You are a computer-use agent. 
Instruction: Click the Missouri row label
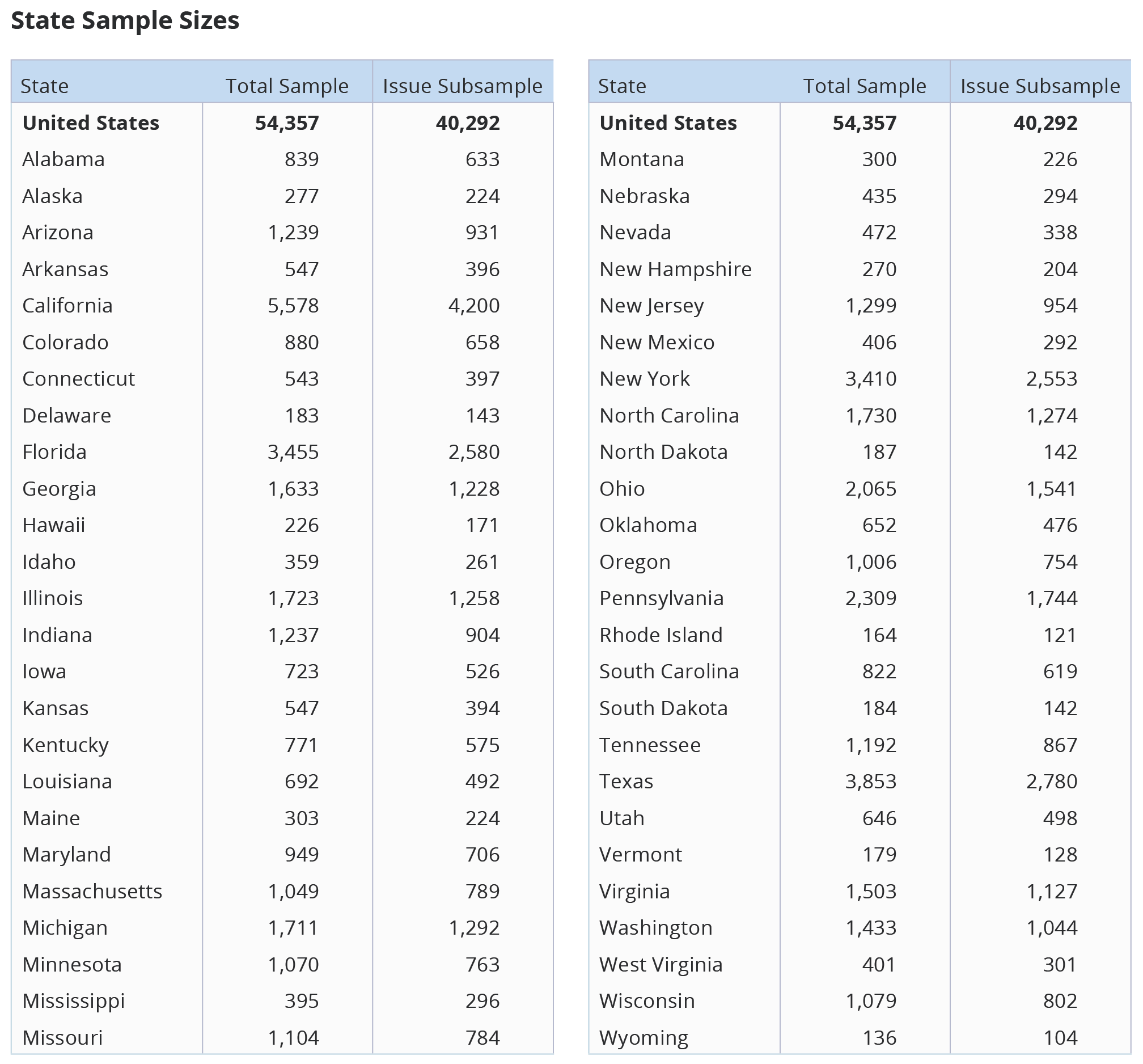point(63,1038)
